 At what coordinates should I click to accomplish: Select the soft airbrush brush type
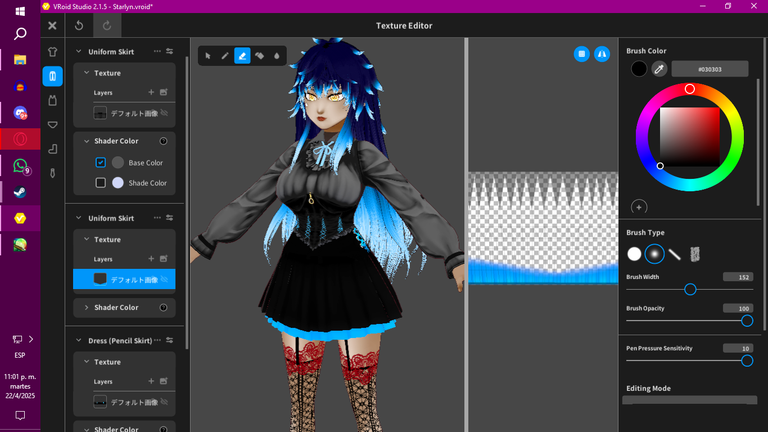click(654, 254)
